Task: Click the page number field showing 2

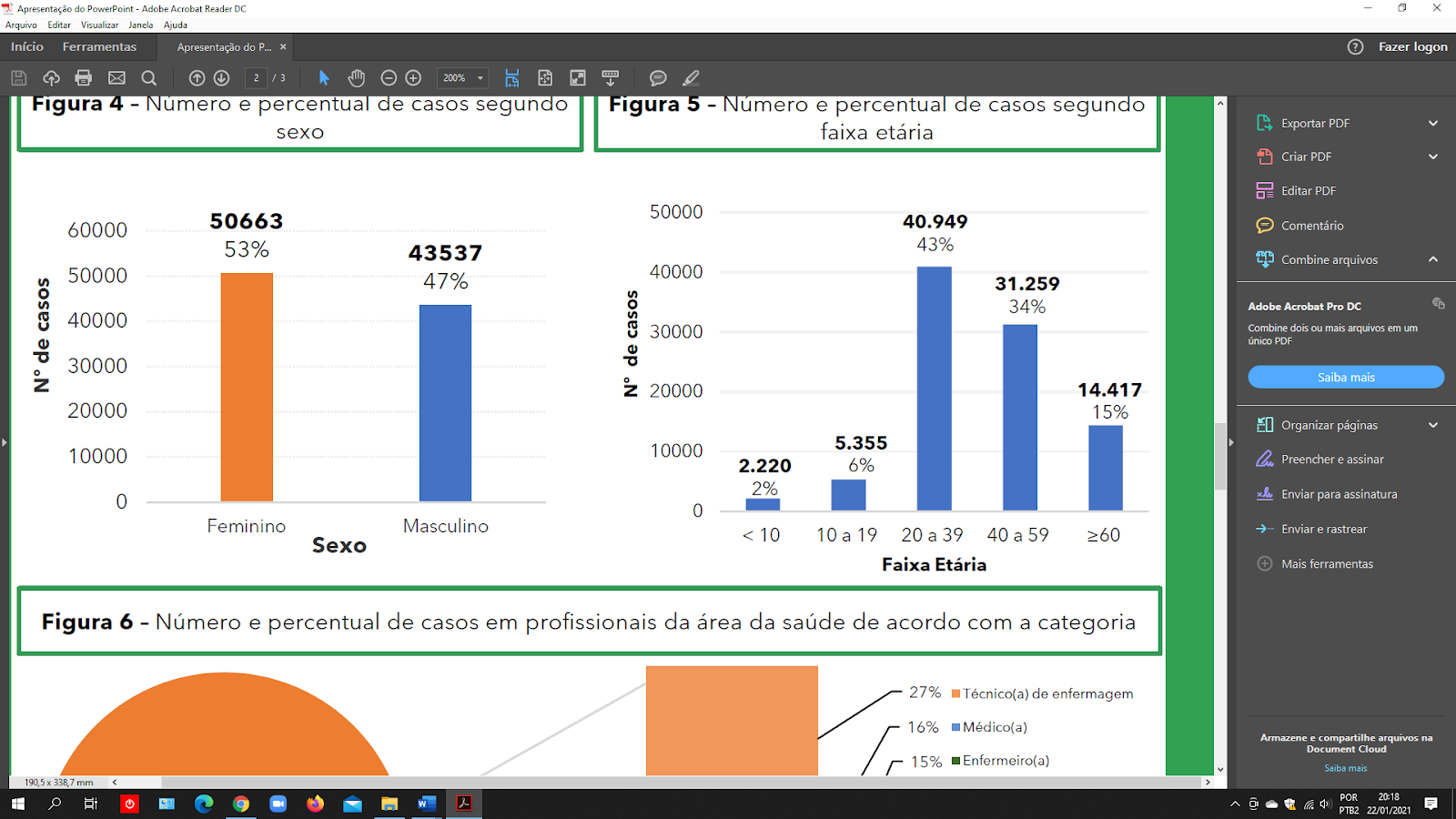Action: [257, 78]
